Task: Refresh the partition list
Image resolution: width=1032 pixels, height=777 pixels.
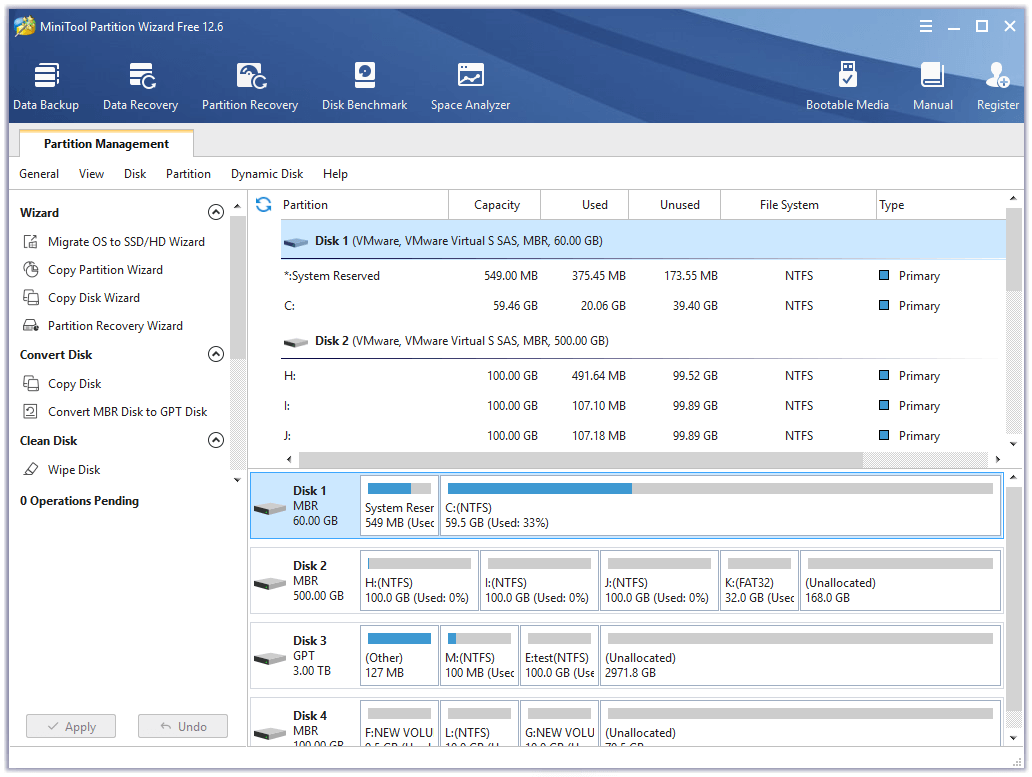Action: point(264,205)
